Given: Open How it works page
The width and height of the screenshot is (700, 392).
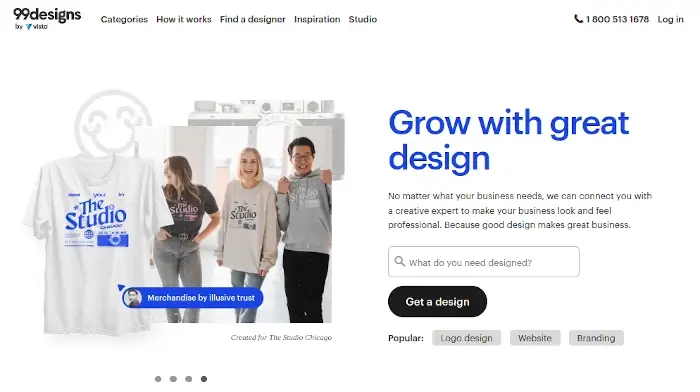Looking at the screenshot, I should click(x=183, y=19).
